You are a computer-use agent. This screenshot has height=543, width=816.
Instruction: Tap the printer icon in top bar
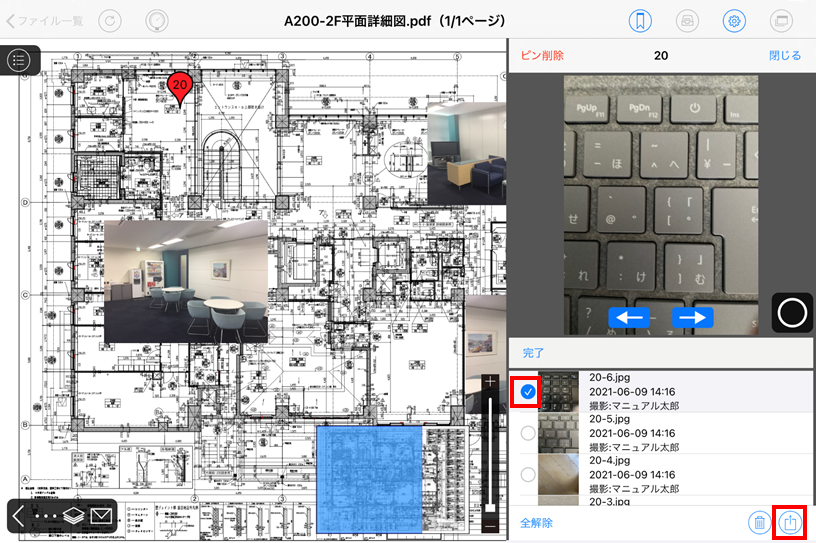pyautogui.click(x=687, y=21)
